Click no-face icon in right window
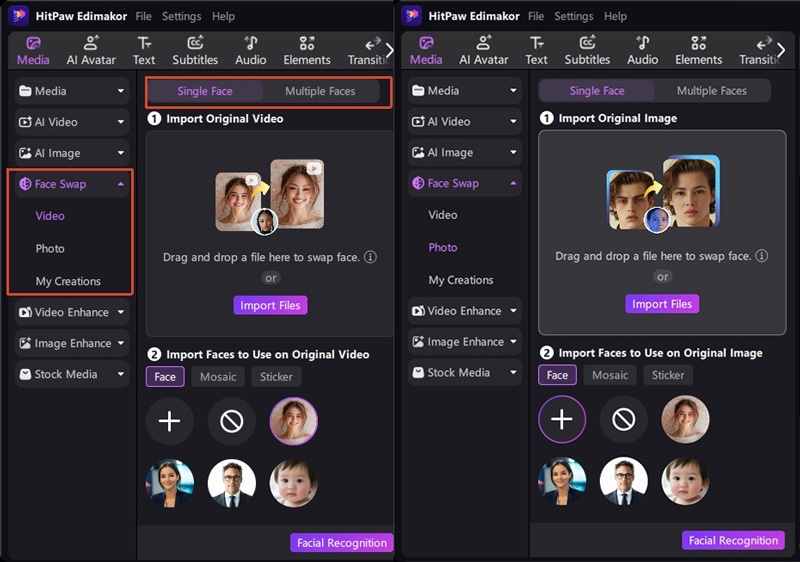The image size is (800, 562). click(623, 419)
